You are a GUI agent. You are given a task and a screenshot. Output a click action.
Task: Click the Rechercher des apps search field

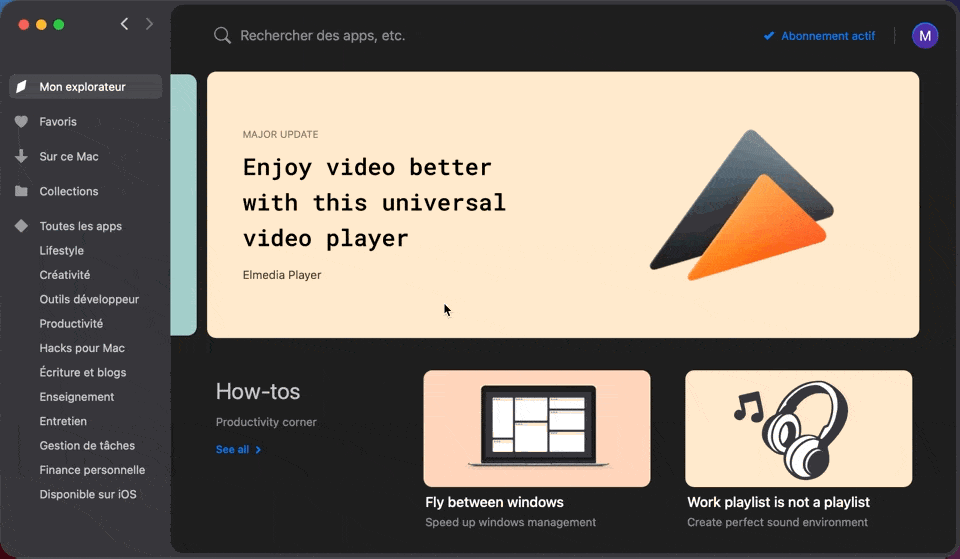[323, 36]
